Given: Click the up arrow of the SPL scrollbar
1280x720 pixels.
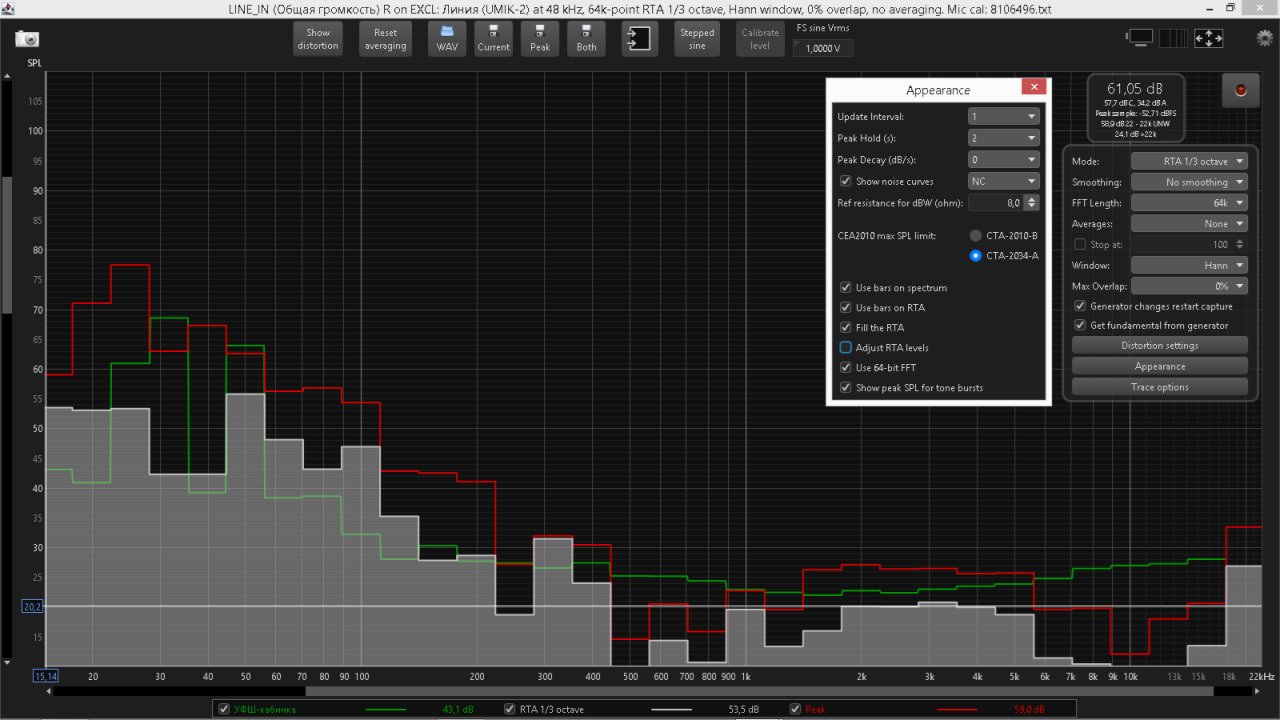Looking at the screenshot, I should (7, 76).
